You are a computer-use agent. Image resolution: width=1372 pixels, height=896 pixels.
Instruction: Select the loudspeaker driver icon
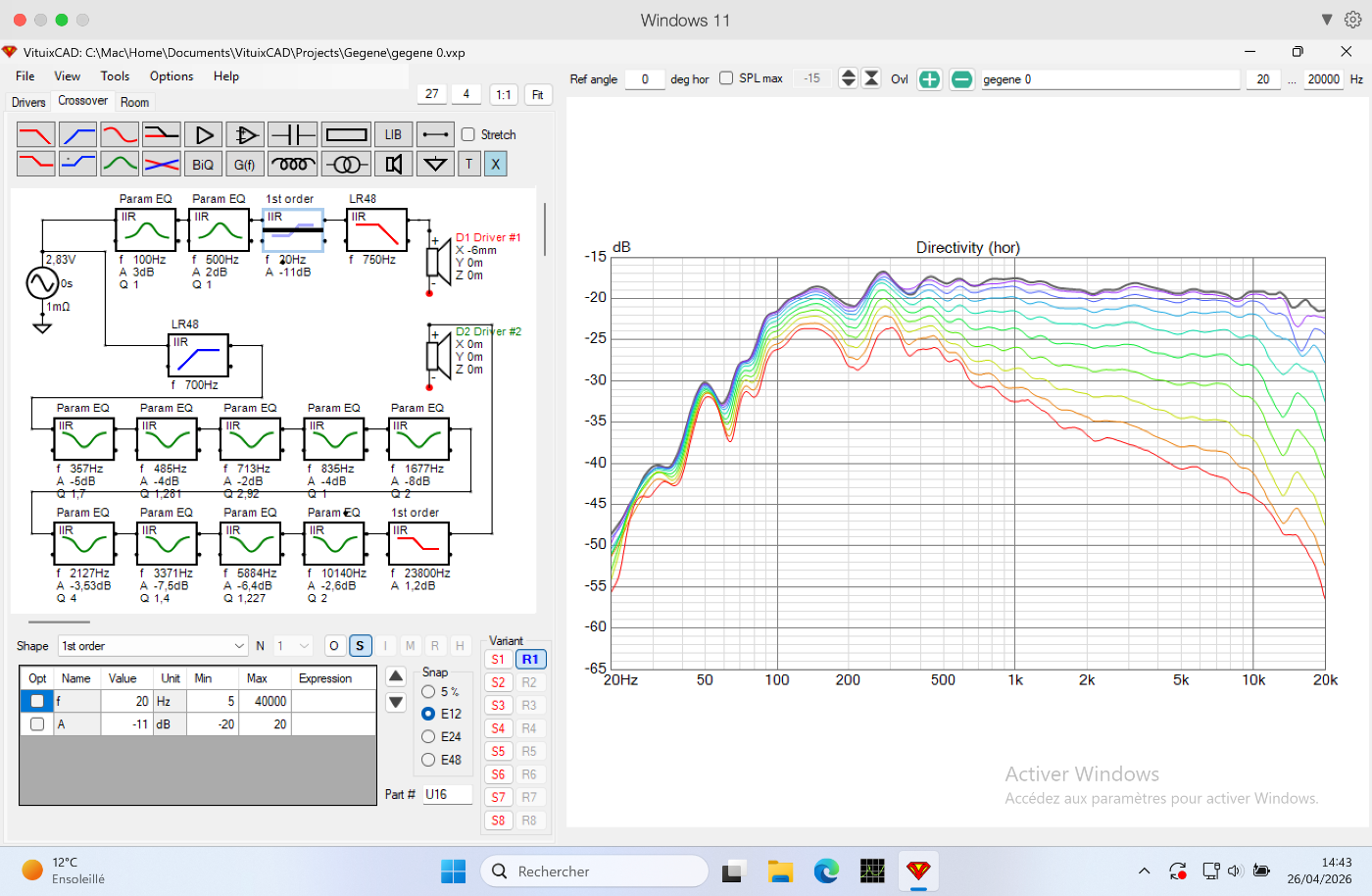(x=393, y=164)
